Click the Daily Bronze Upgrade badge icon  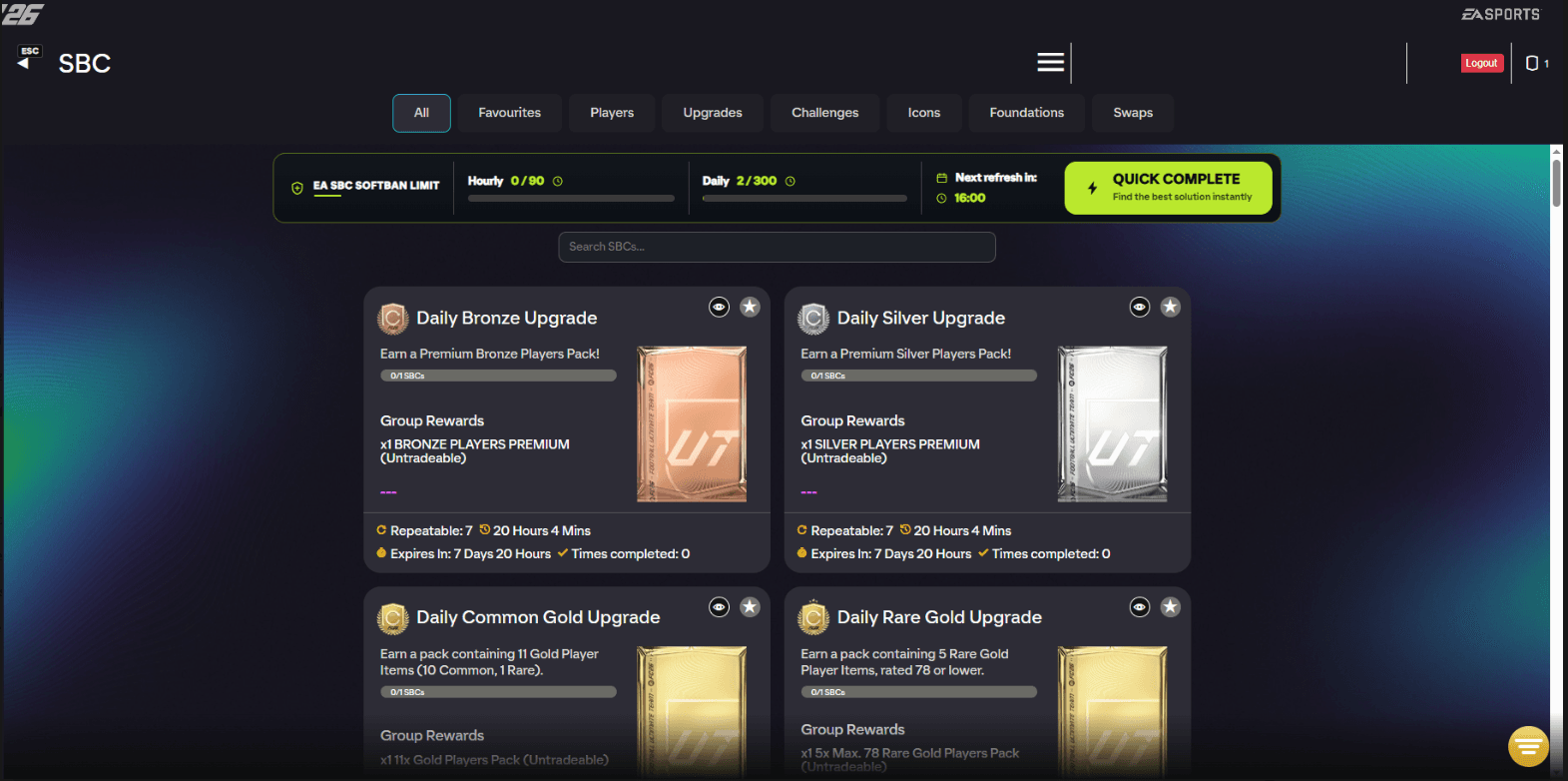(x=393, y=319)
